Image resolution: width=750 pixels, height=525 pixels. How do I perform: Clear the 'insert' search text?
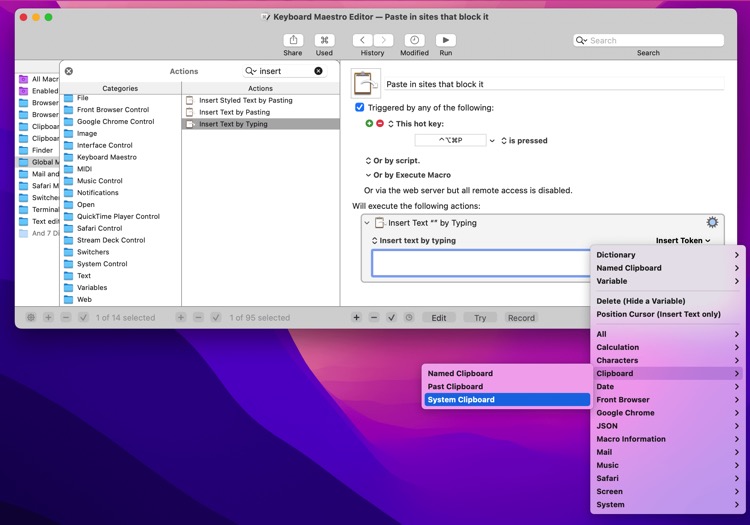[318, 71]
